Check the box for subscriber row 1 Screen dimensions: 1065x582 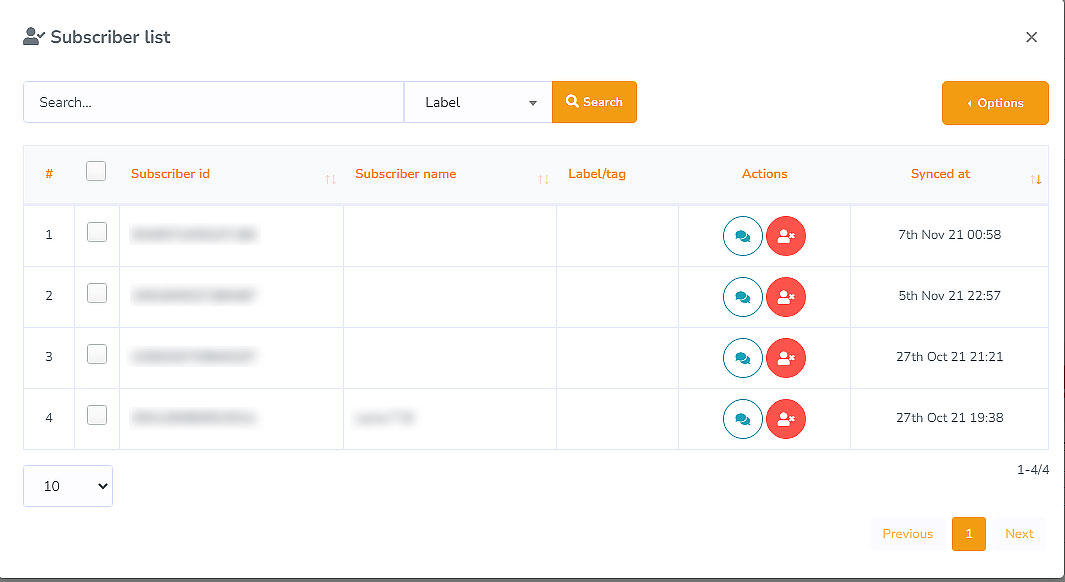[x=96, y=232]
